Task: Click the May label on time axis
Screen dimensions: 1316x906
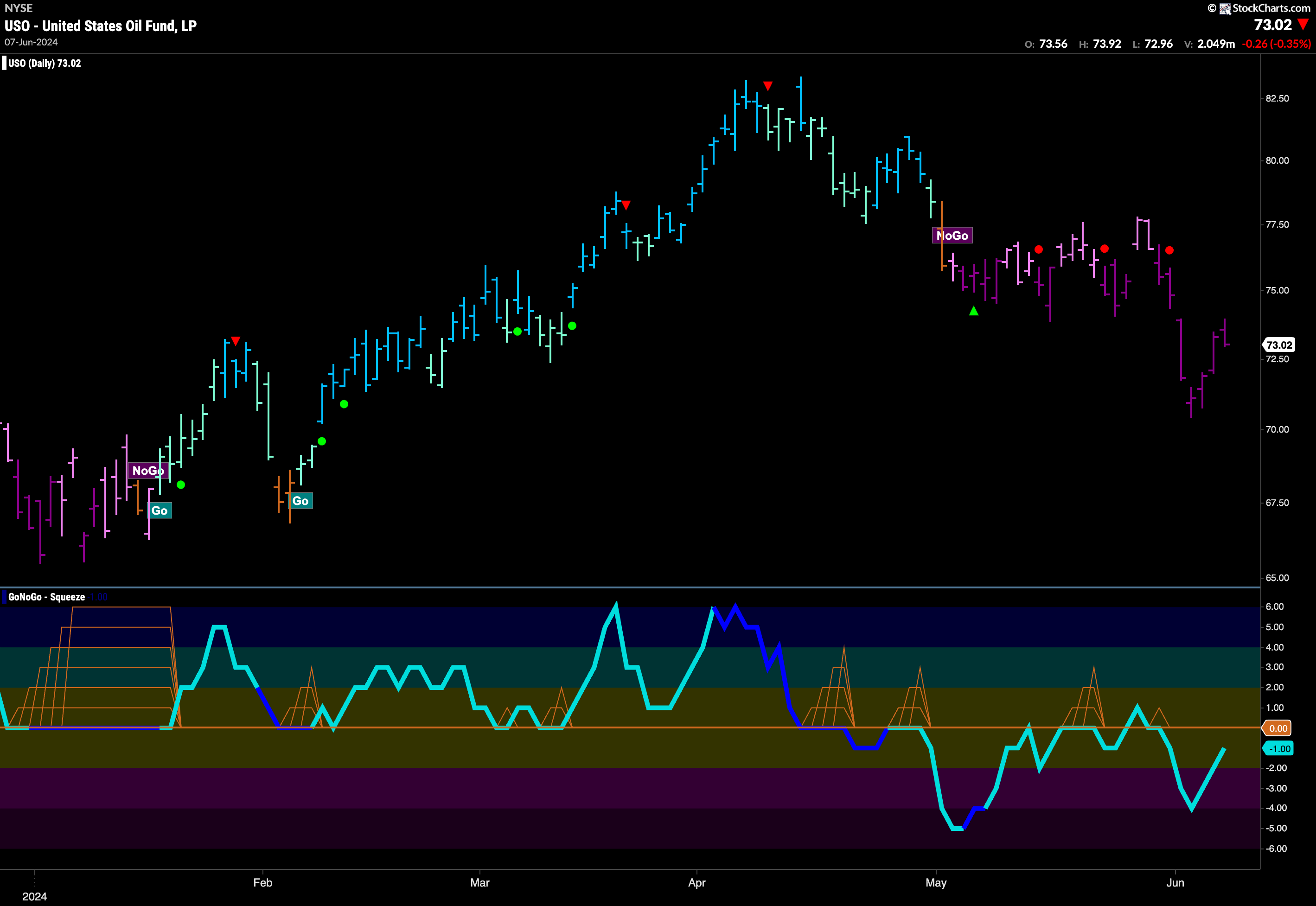Action: [936, 883]
